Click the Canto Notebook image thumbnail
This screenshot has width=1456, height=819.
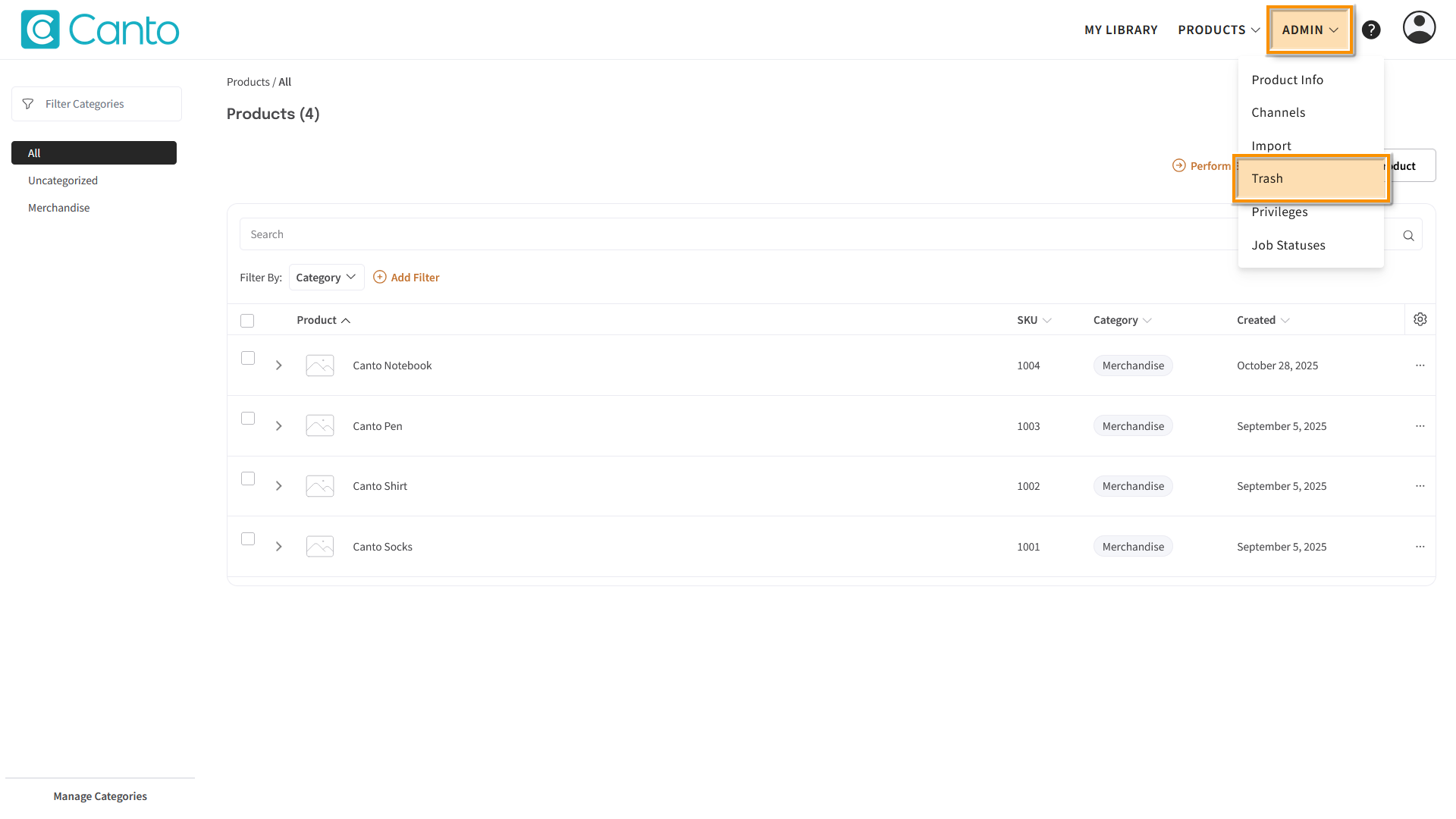point(320,366)
